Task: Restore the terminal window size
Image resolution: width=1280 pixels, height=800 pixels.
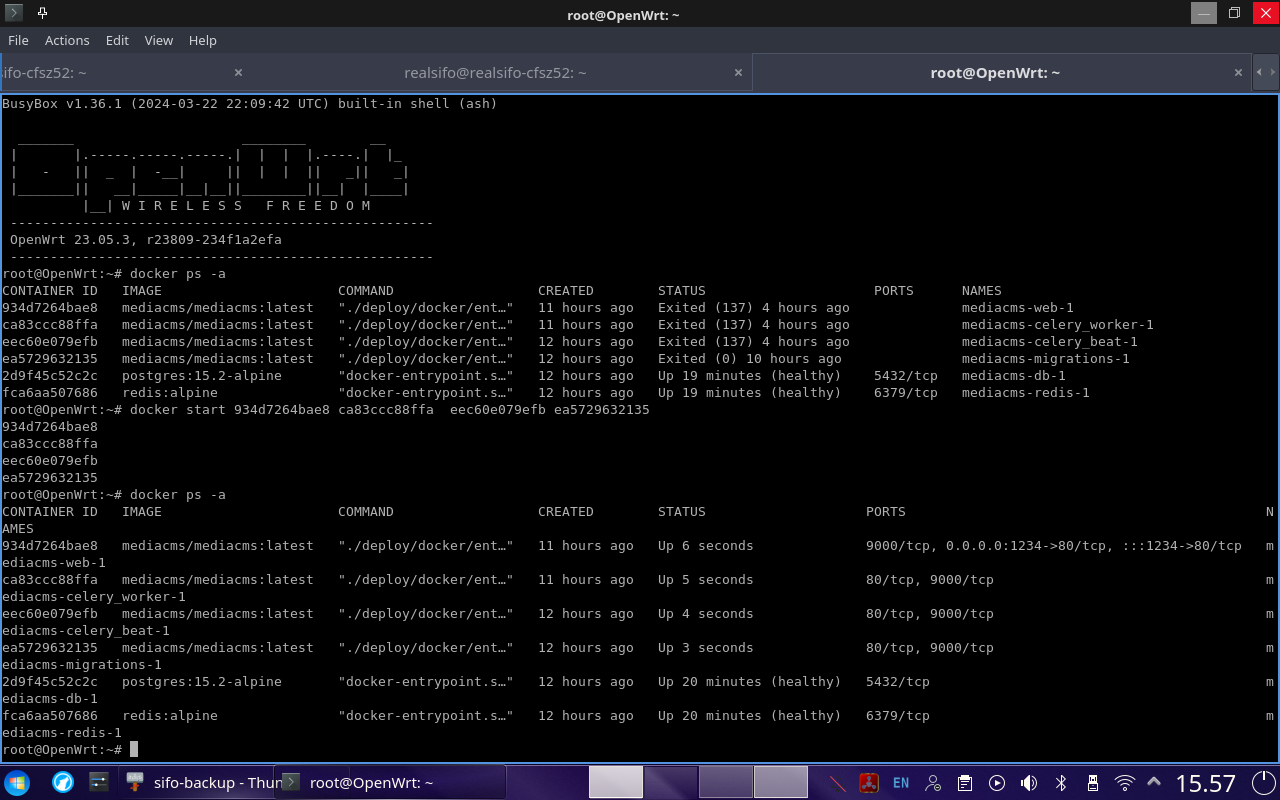Action: tap(1234, 13)
